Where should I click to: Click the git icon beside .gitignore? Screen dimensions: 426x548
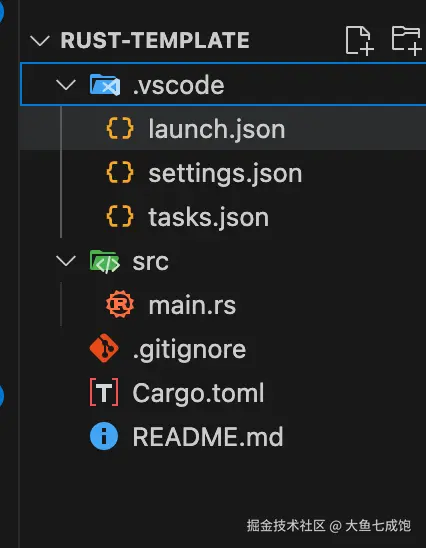pos(104,348)
